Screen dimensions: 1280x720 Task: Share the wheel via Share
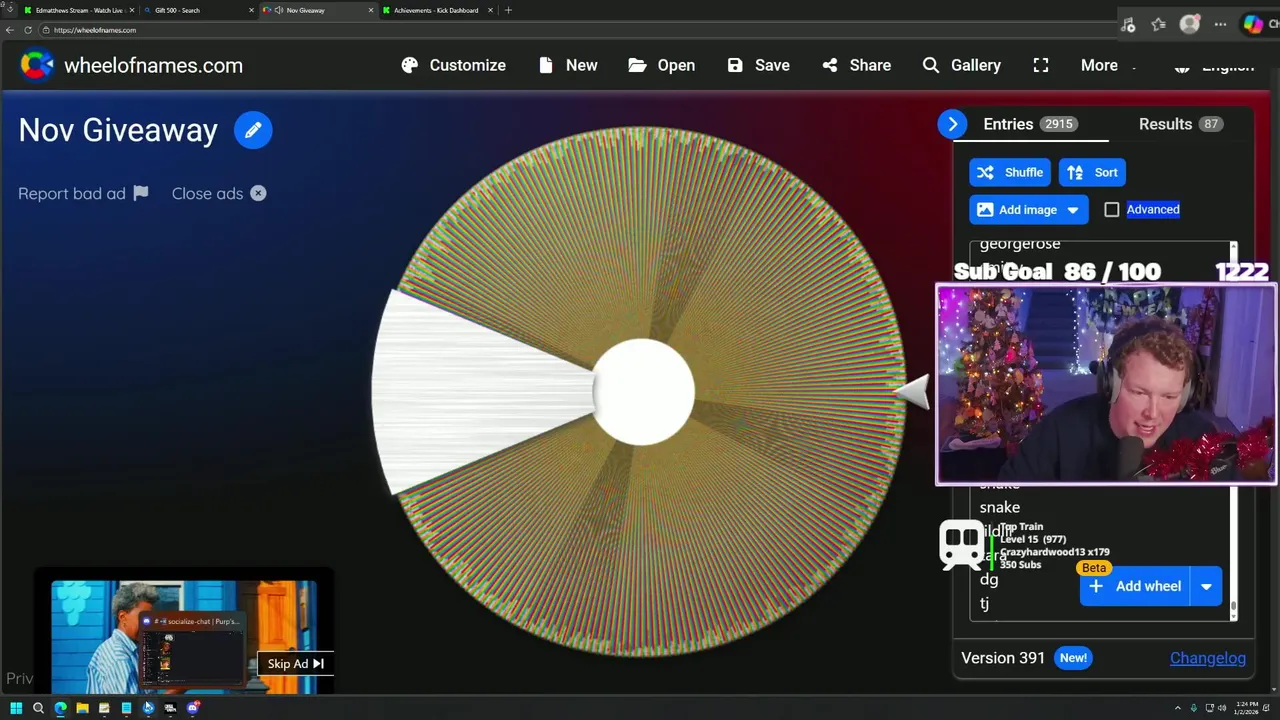pyautogui.click(x=857, y=65)
